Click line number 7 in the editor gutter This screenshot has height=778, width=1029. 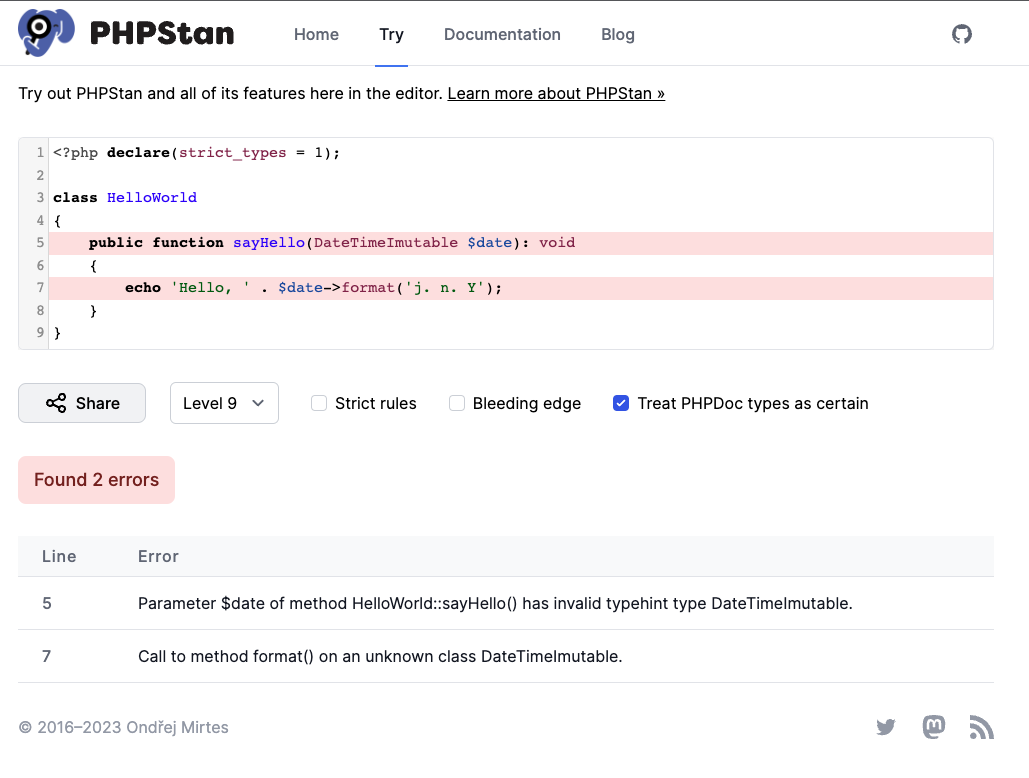[x=40, y=288]
